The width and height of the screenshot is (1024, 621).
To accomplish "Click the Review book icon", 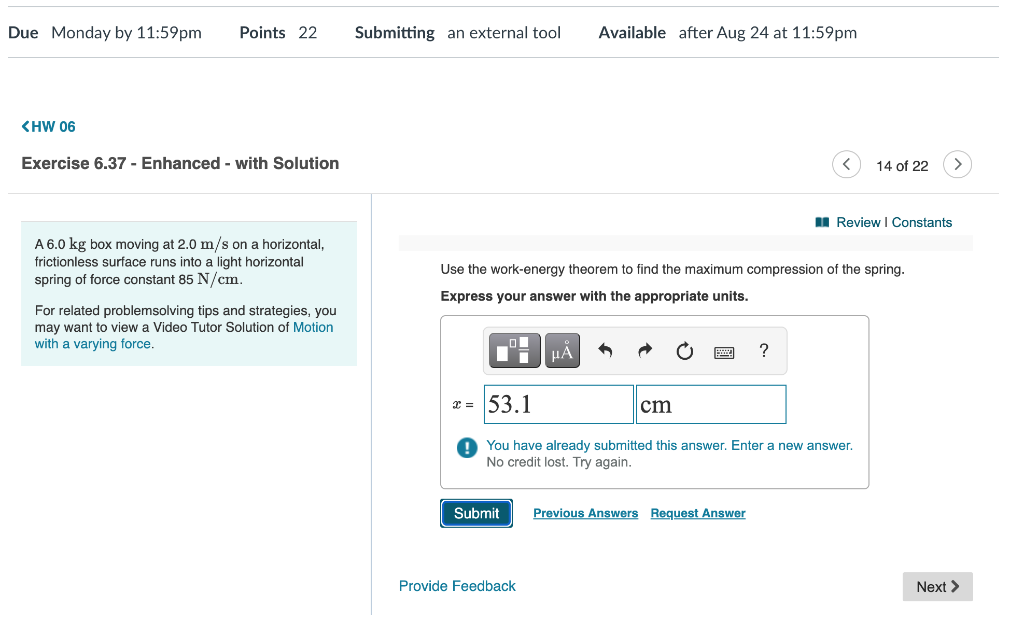I will 822,222.
